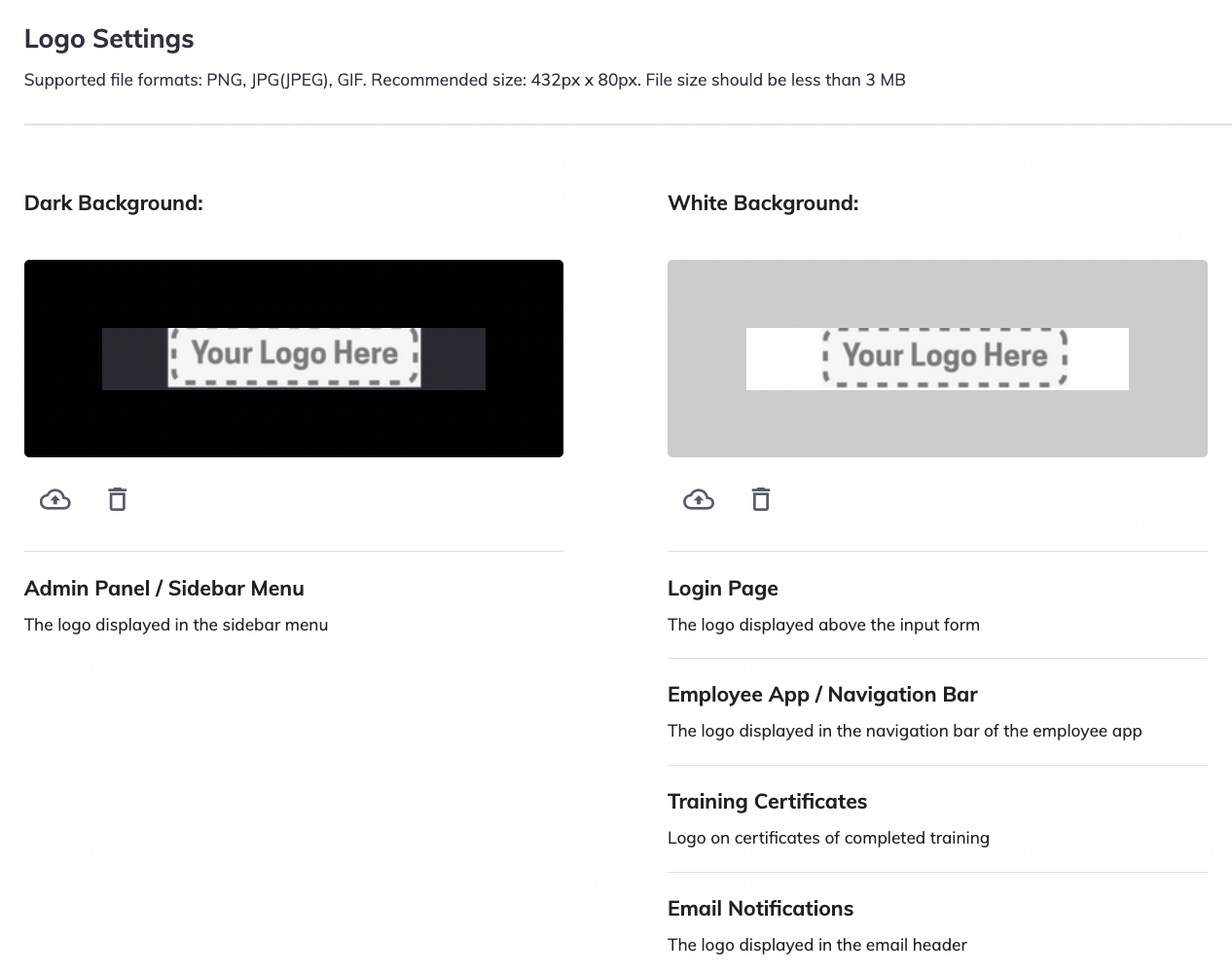Click the 'Login Page' heading
The image size is (1232, 975).
point(722,588)
